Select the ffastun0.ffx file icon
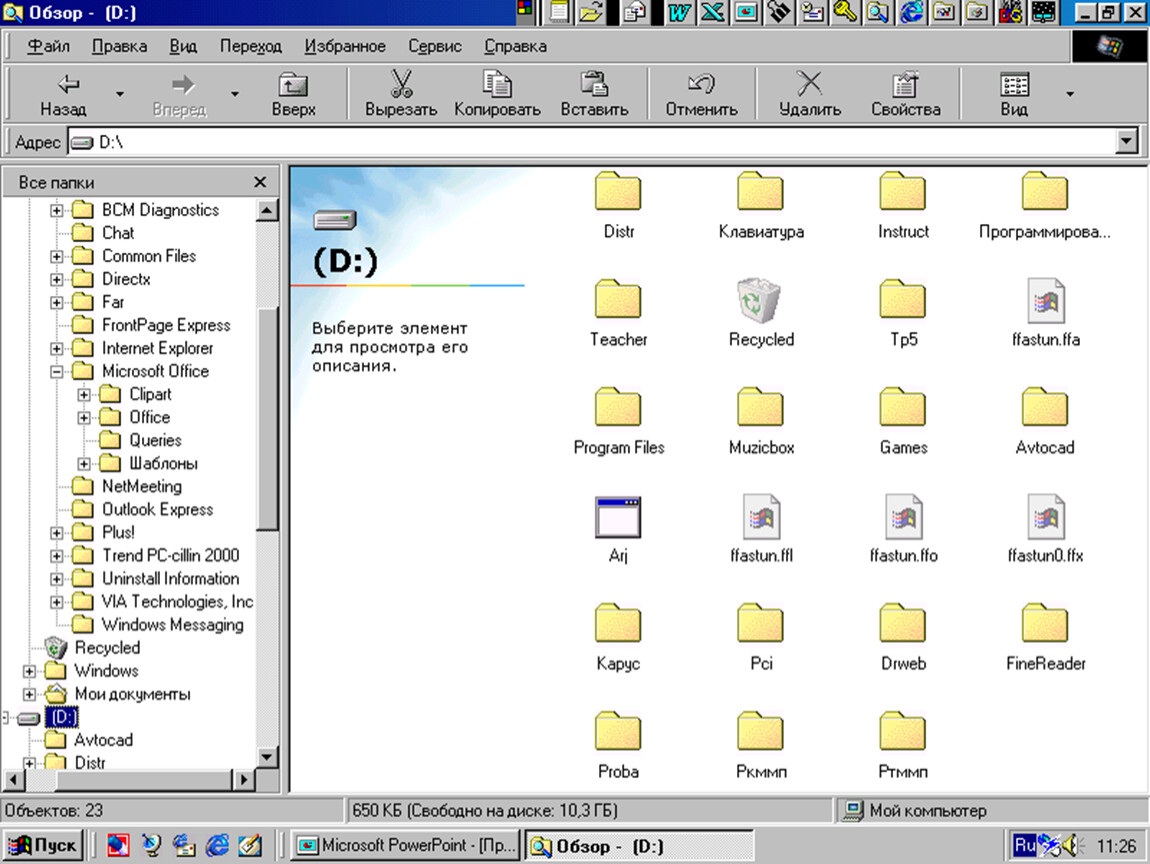The height and width of the screenshot is (864, 1150). tap(1046, 516)
